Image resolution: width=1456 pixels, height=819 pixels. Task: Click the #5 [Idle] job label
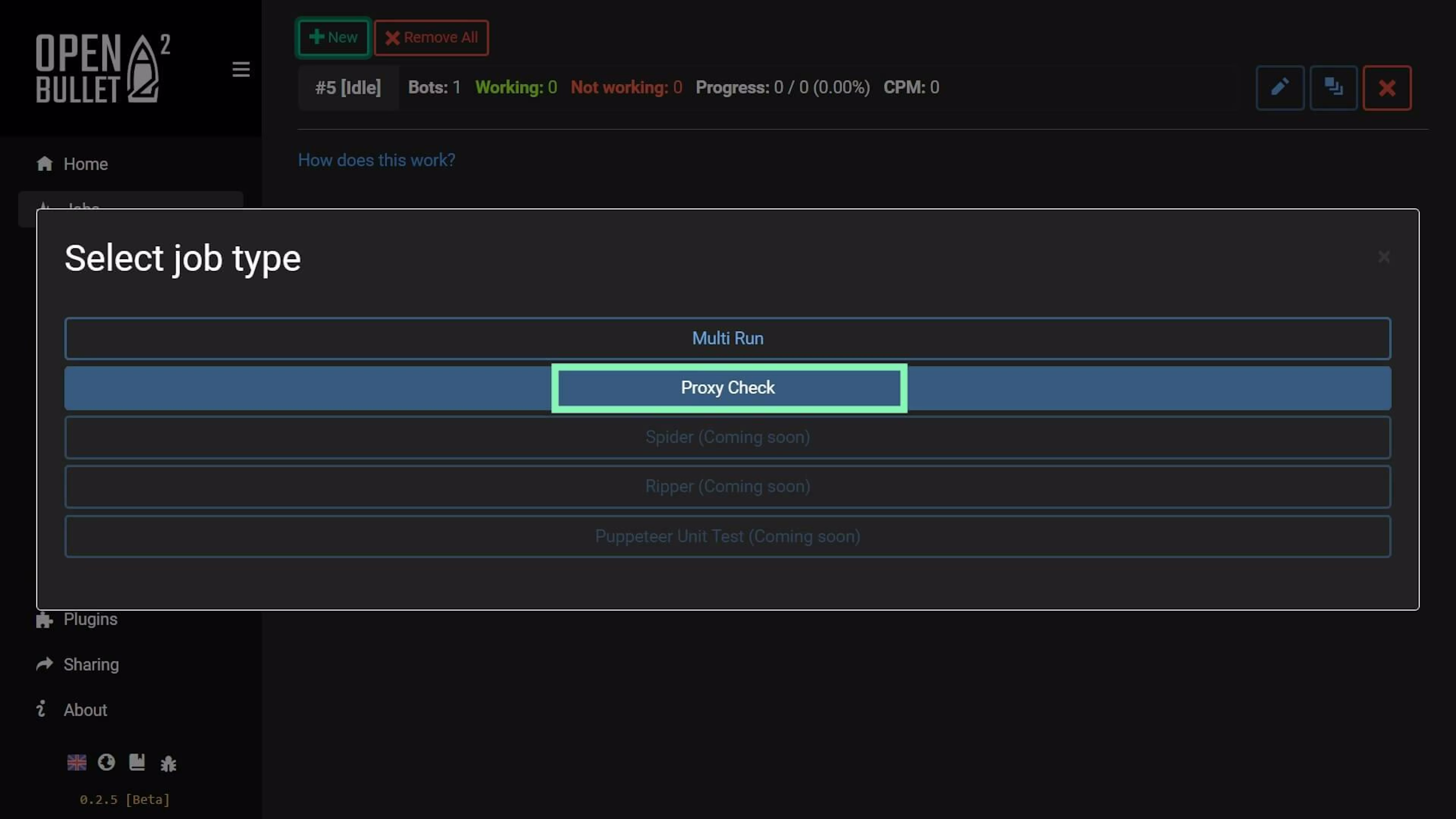[348, 88]
